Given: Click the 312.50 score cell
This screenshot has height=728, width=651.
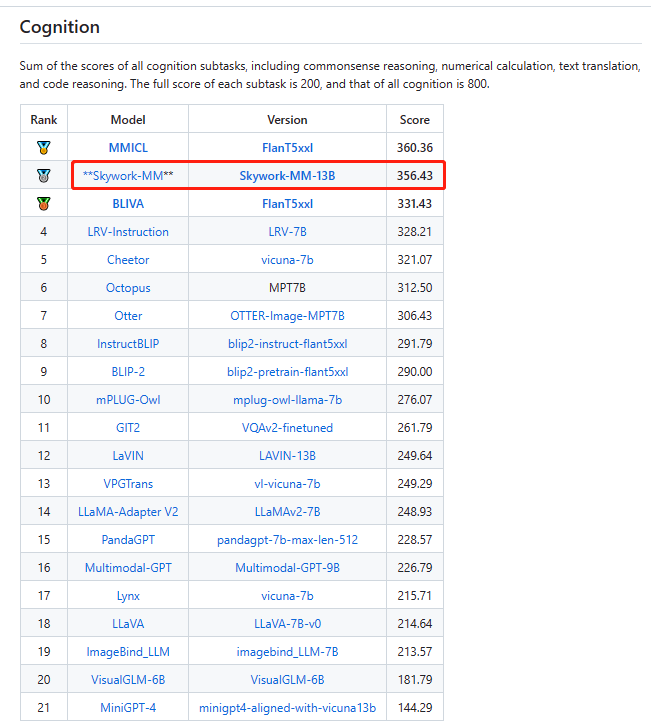Looking at the screenshot, I should 415,288.
